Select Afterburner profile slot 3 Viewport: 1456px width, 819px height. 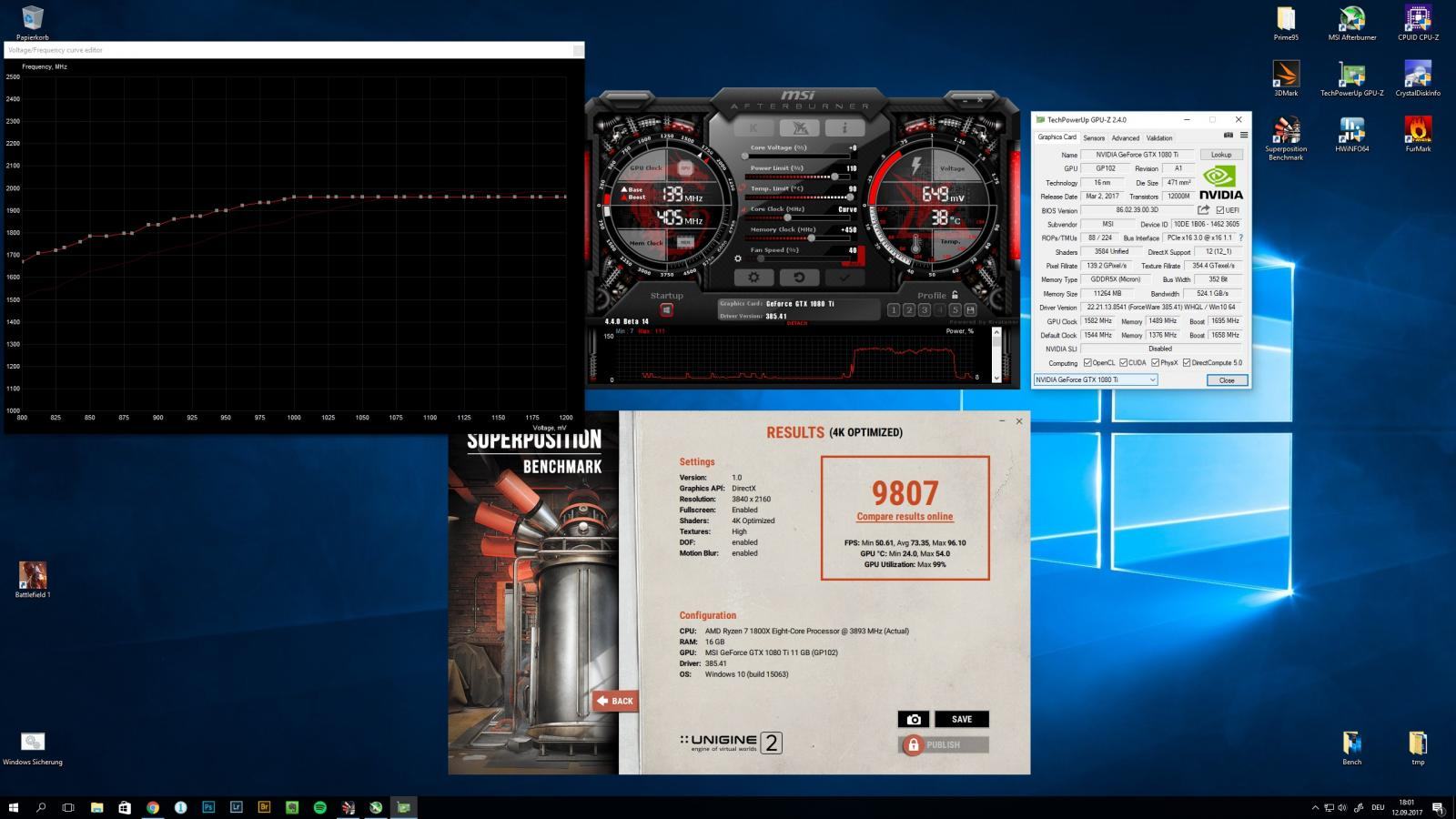925,310
